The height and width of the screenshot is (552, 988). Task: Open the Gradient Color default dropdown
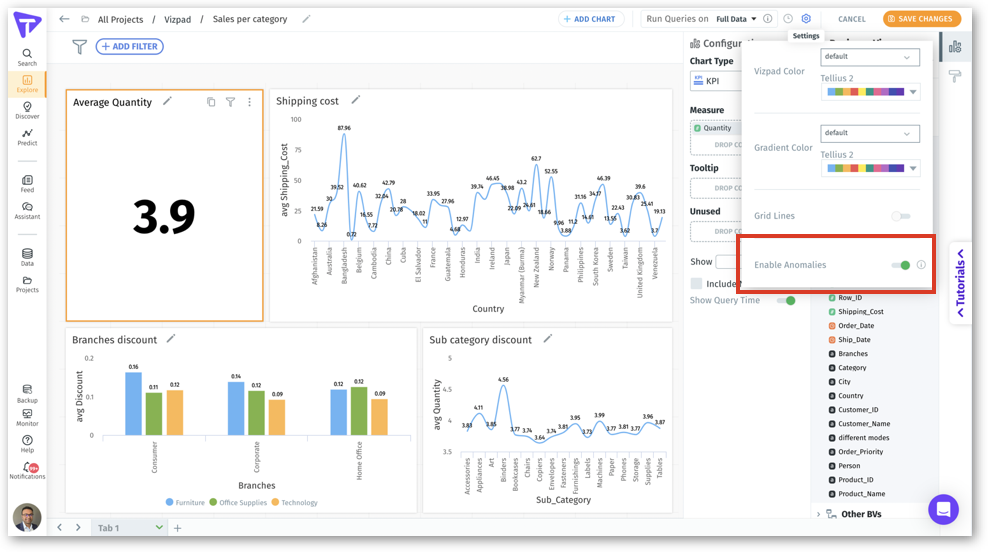point(869,133)
